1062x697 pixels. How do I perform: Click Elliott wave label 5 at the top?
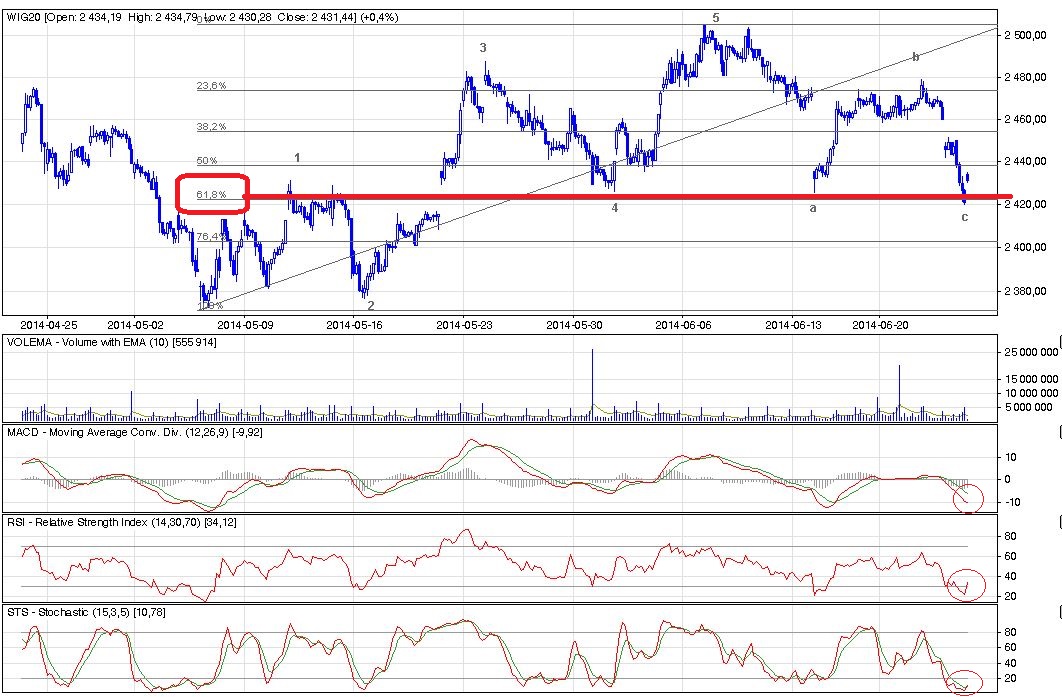tap(716, 18)
